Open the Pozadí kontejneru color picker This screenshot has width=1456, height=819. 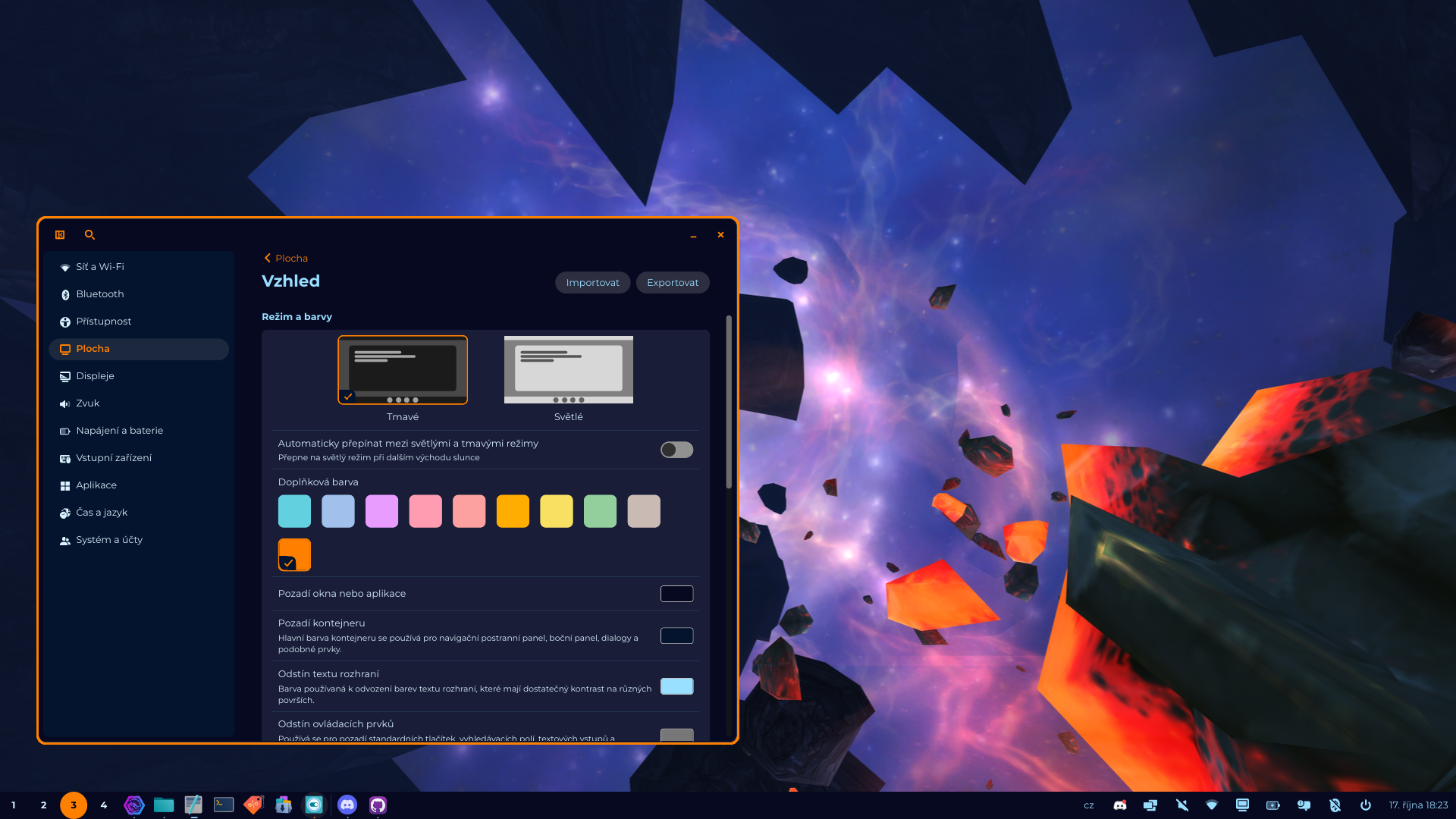tap(676, 635)
